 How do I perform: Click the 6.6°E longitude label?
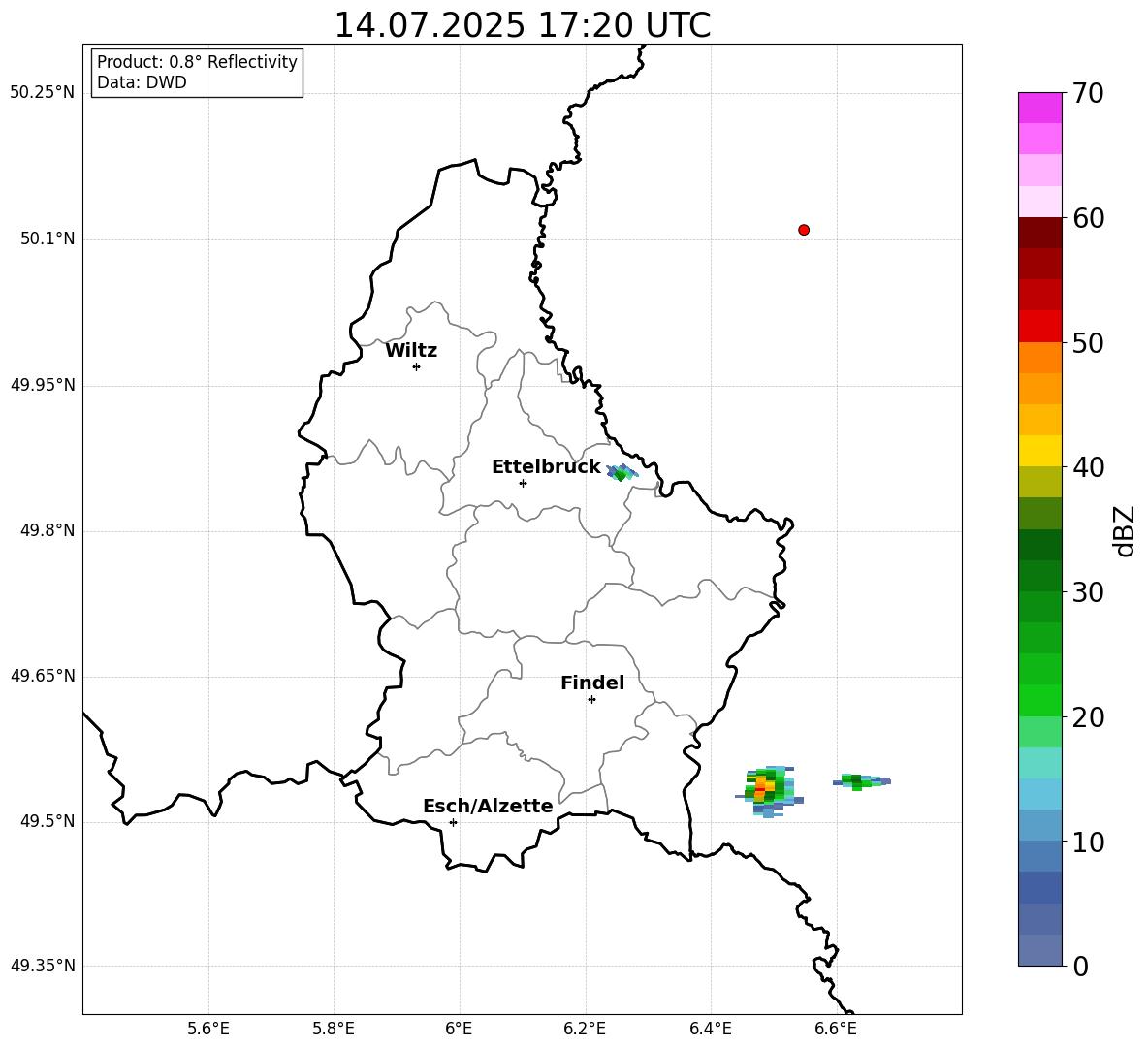click(836, 1029)
